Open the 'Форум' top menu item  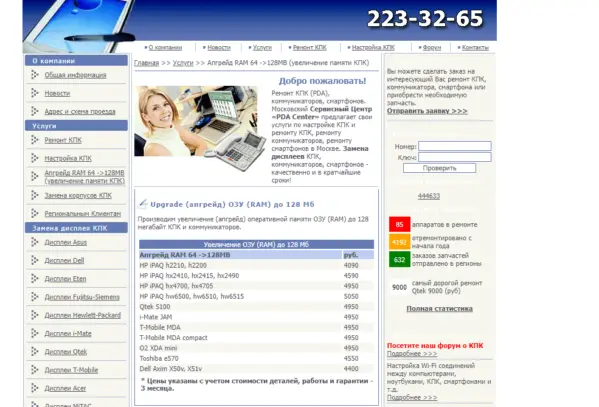[432, 48]
